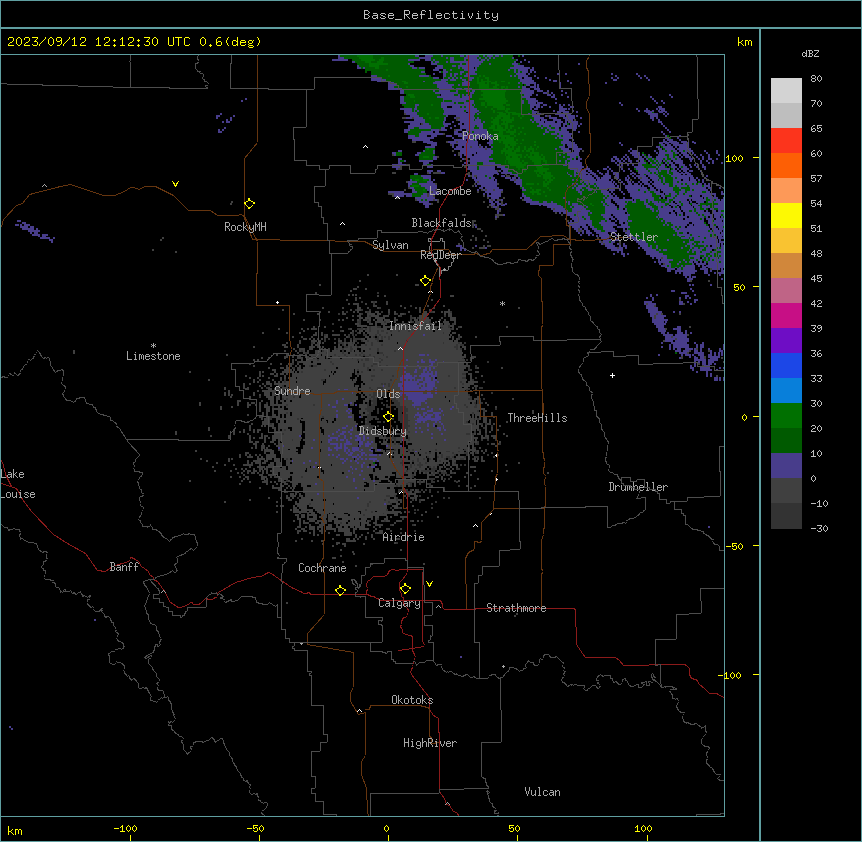Click the Strathmore label

(x=516, y=608)
